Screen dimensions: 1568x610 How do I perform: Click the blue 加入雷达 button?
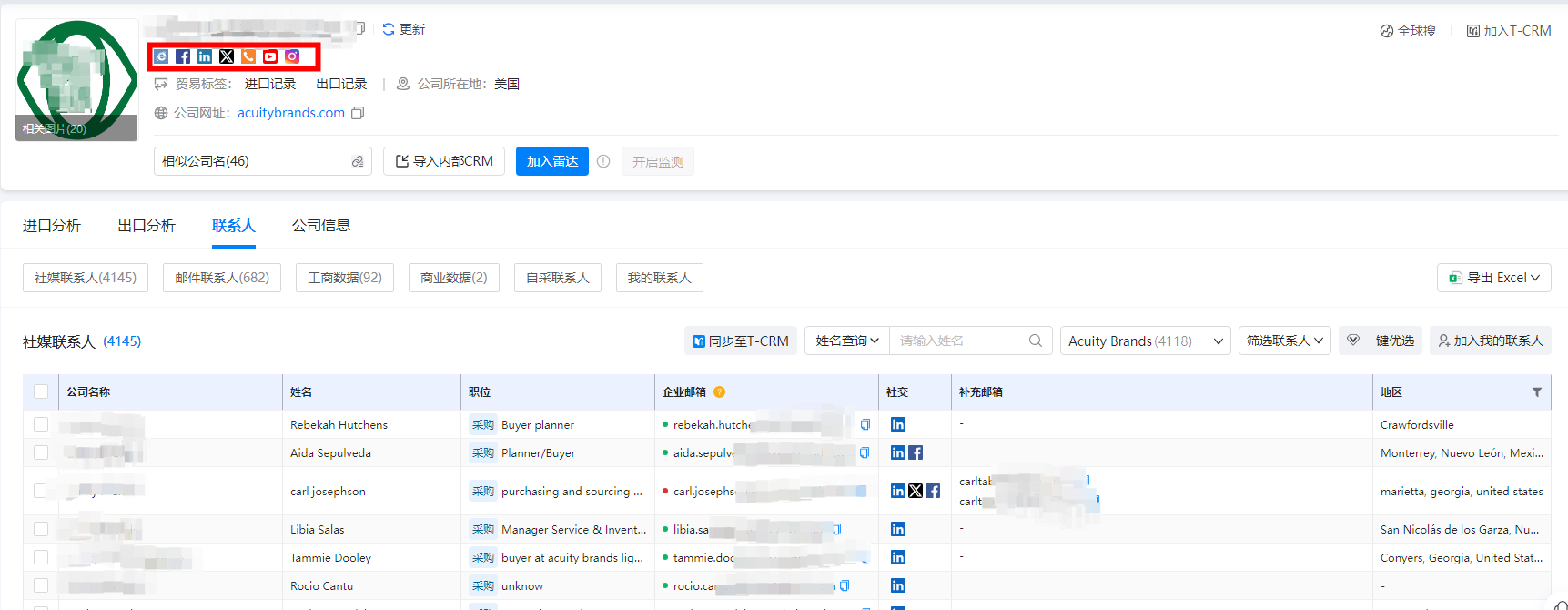tap(551, 161)
